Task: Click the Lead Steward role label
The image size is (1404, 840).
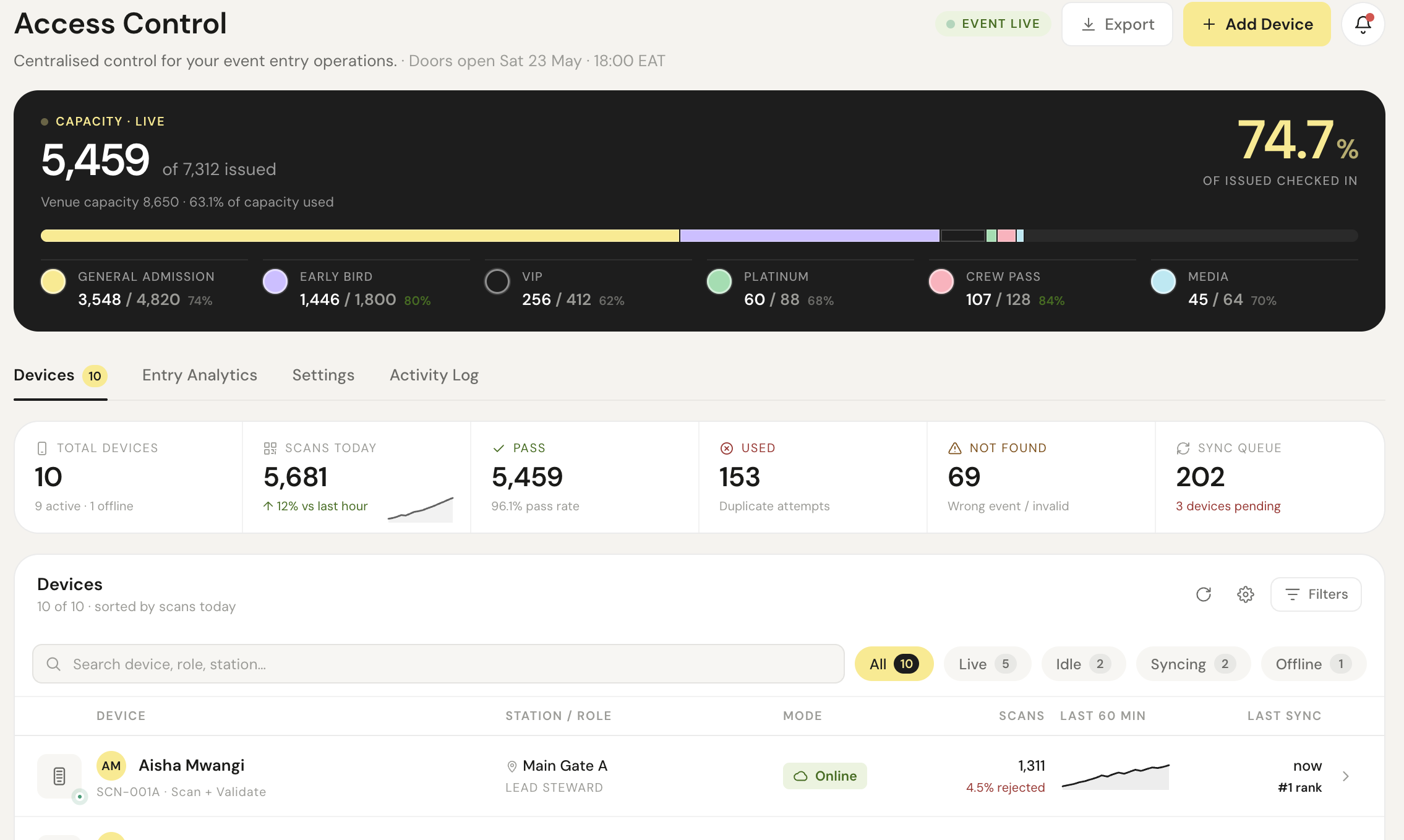Action: pos(554,787)
